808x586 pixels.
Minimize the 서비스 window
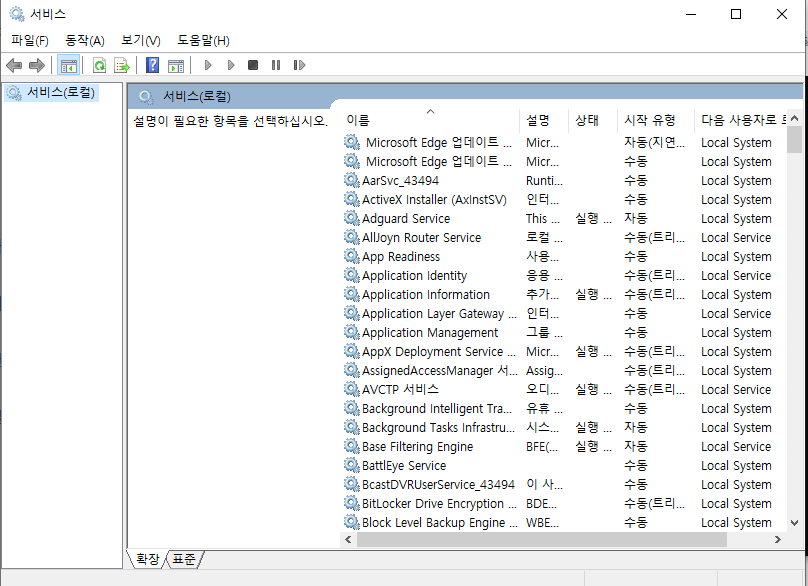pyautogui.click(x=691, y=14)
